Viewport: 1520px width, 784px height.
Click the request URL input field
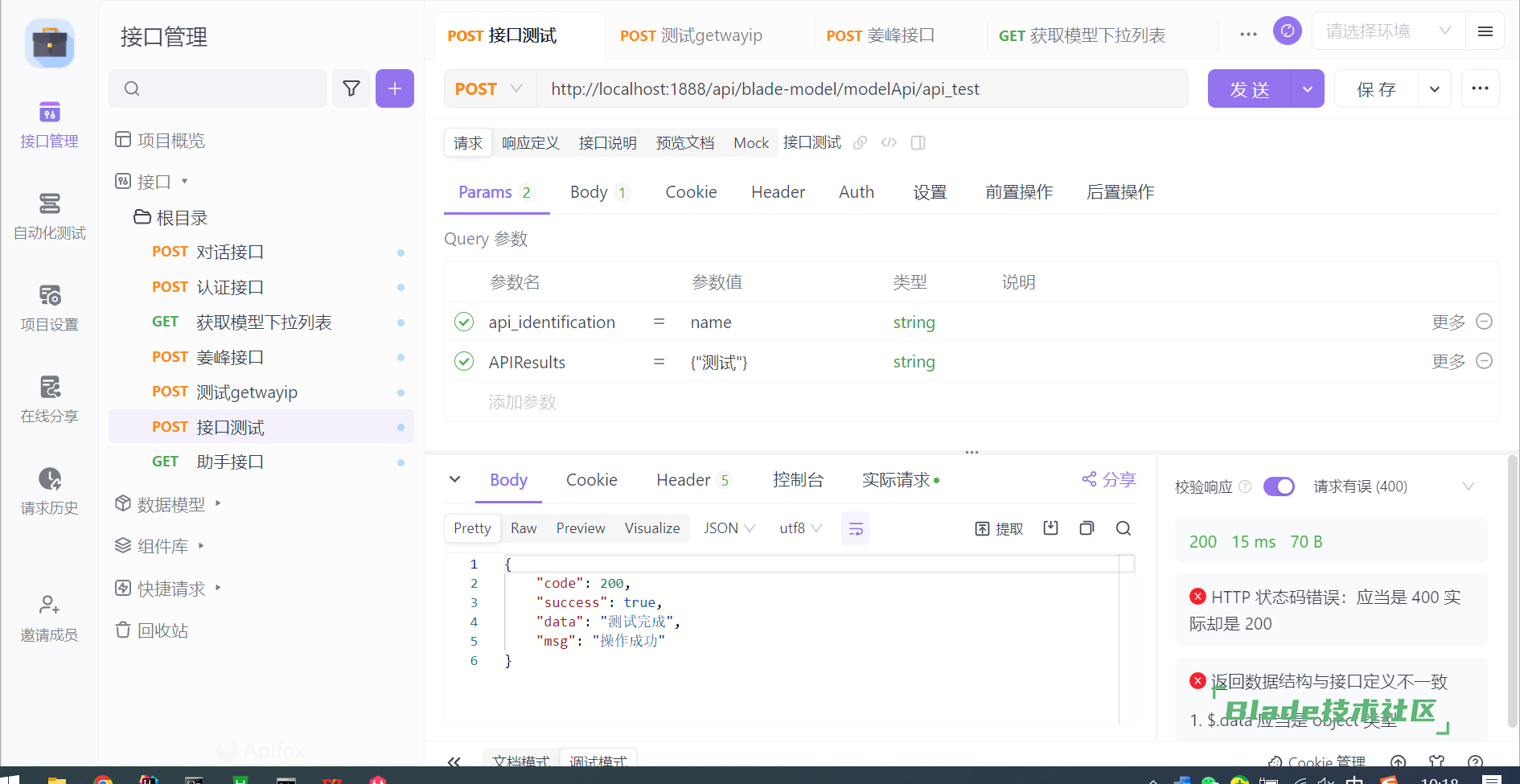(x=861, y=88)
